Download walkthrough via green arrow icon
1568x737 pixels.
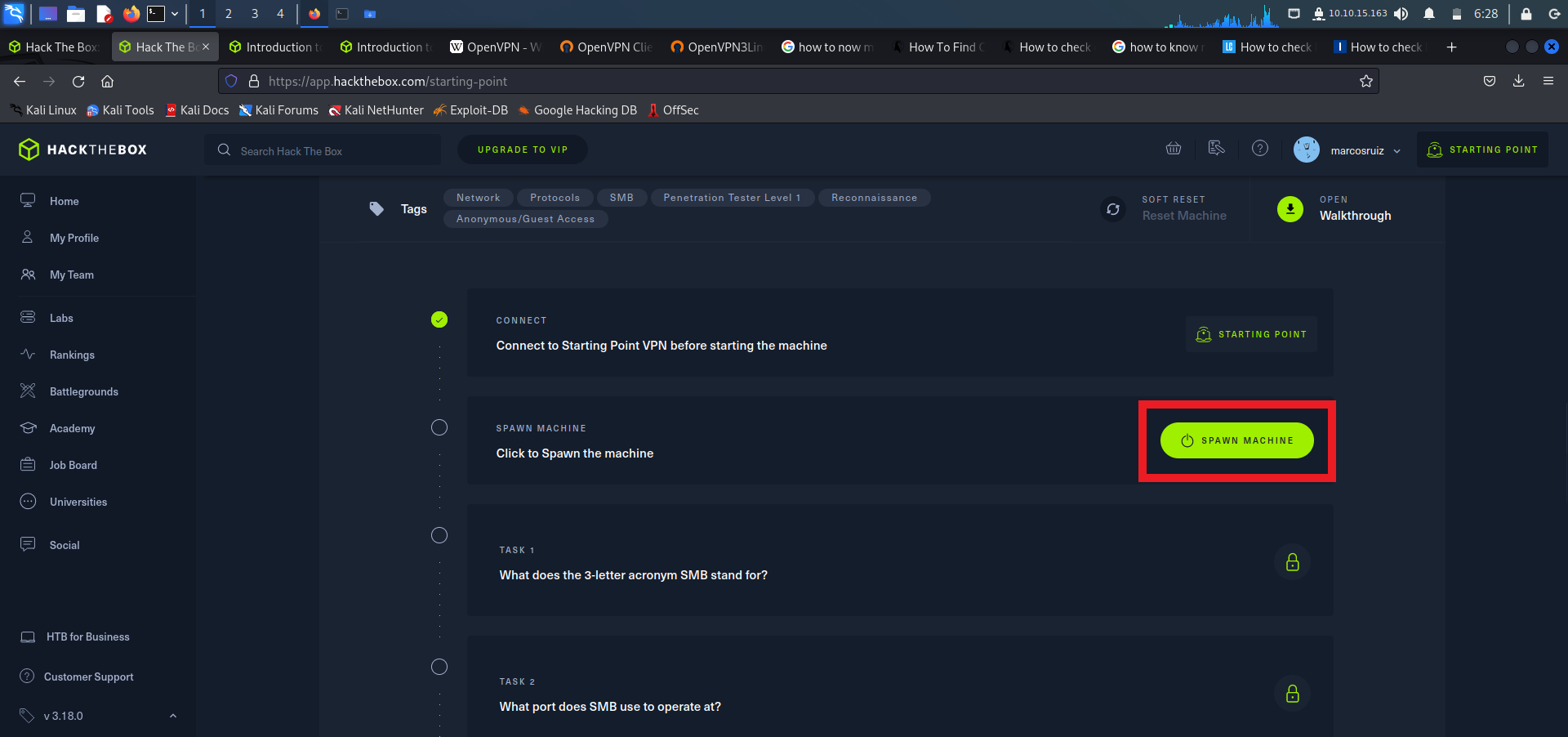point(1290,209)
